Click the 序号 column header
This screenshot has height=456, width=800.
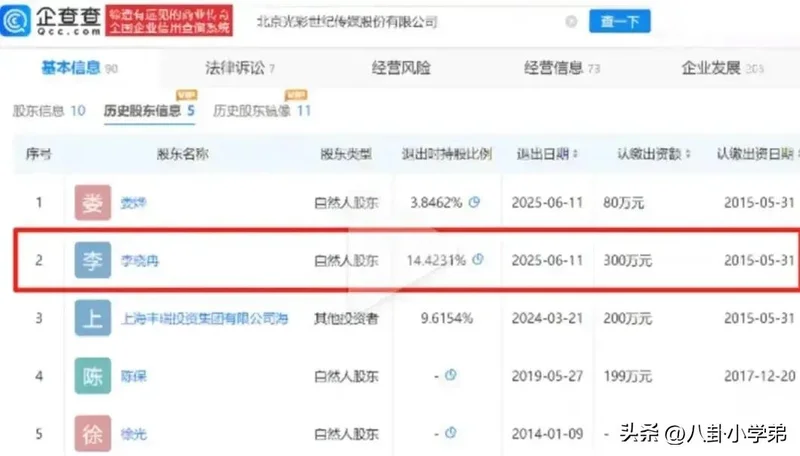point(39,154)
